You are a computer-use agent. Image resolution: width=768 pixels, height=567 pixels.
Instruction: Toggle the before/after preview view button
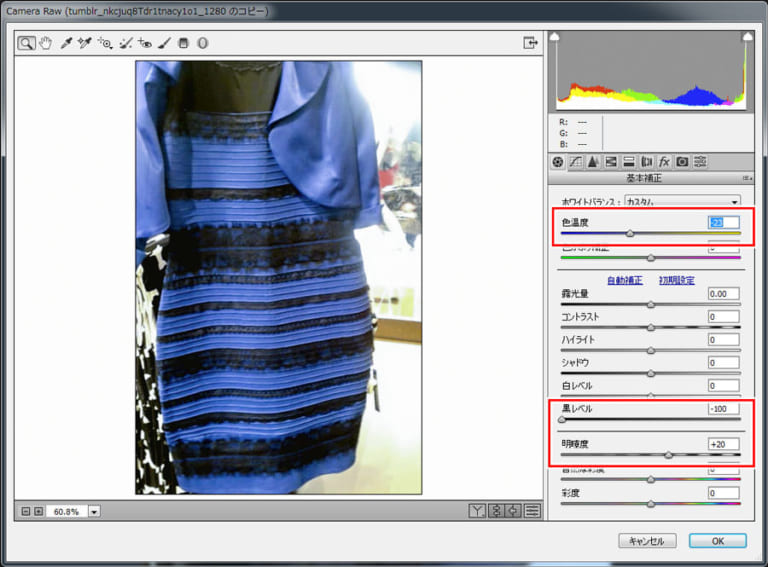click(477, 511)
